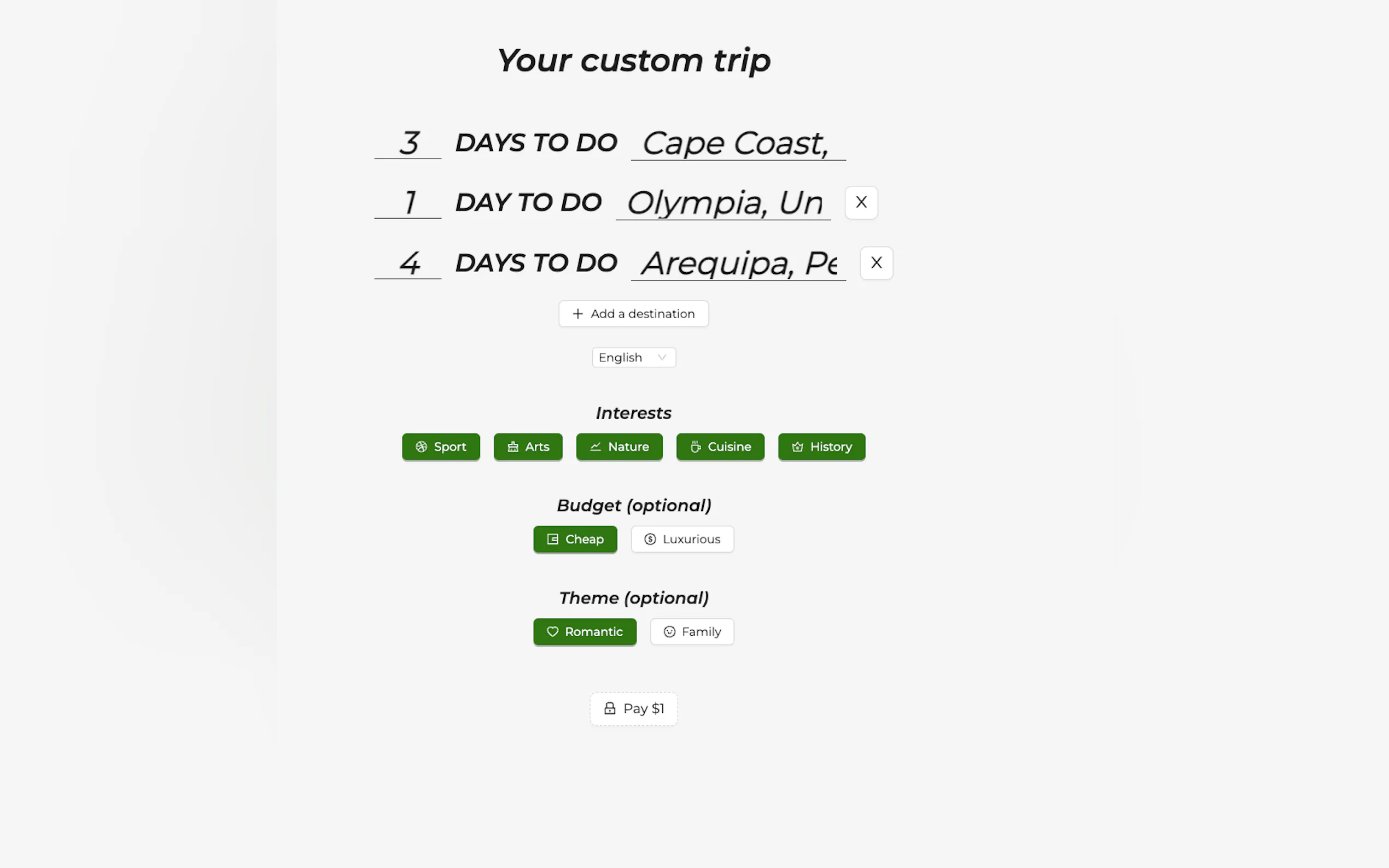Toggle the Sport interest
The image size is (1389, 868).
pyautogui.click(x=440, y=447)
